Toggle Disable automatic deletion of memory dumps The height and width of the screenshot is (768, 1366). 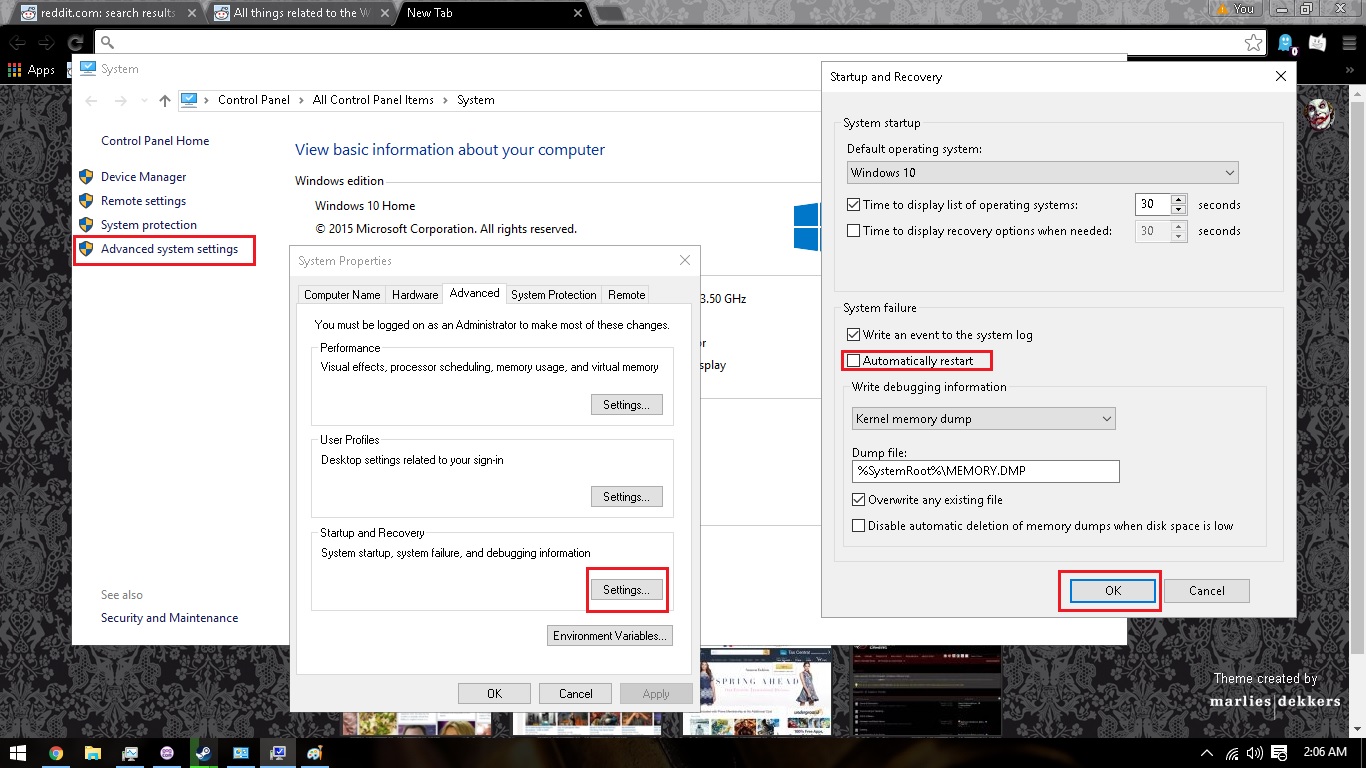(x=858, y=526)
